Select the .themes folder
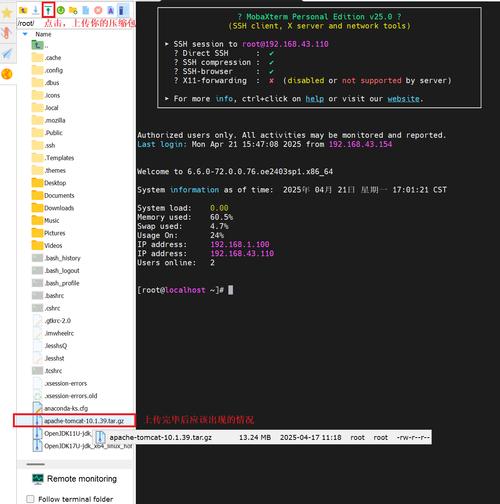The height and width of the screenshot is (504, 500). pyautogui.click(x=49, y=170)
